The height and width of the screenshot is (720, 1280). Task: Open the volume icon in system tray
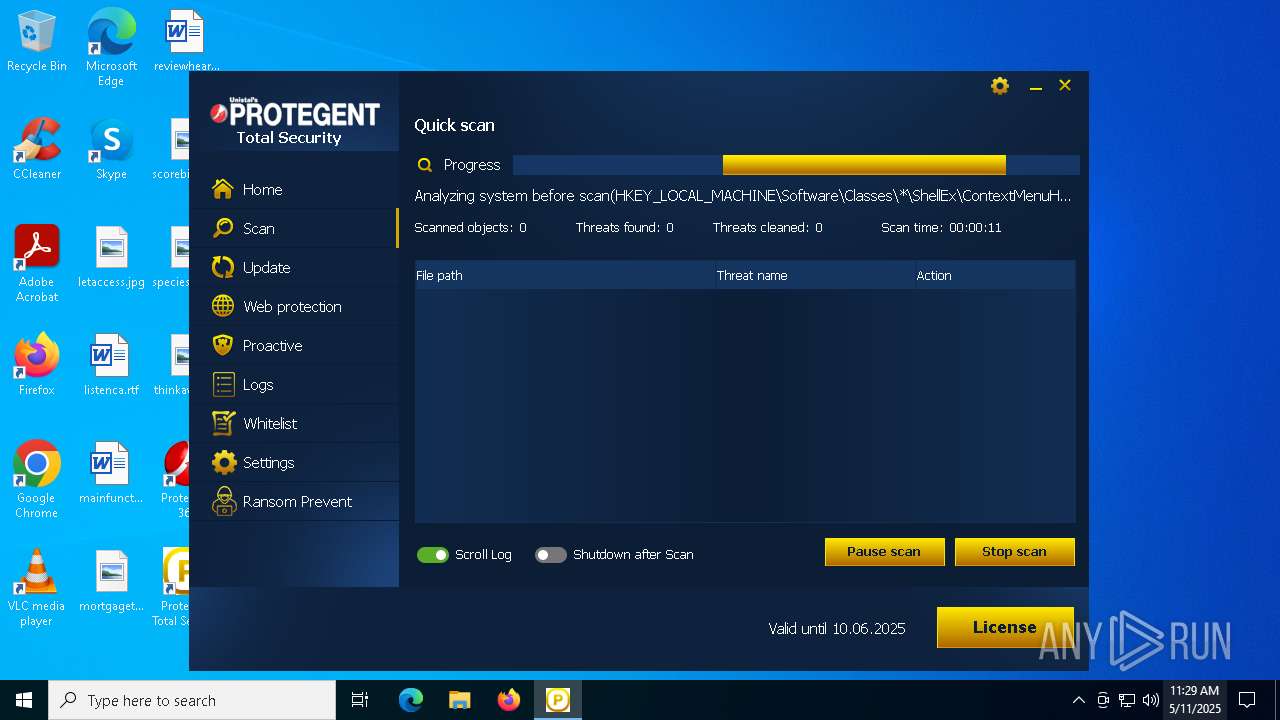pos(1151,700)
